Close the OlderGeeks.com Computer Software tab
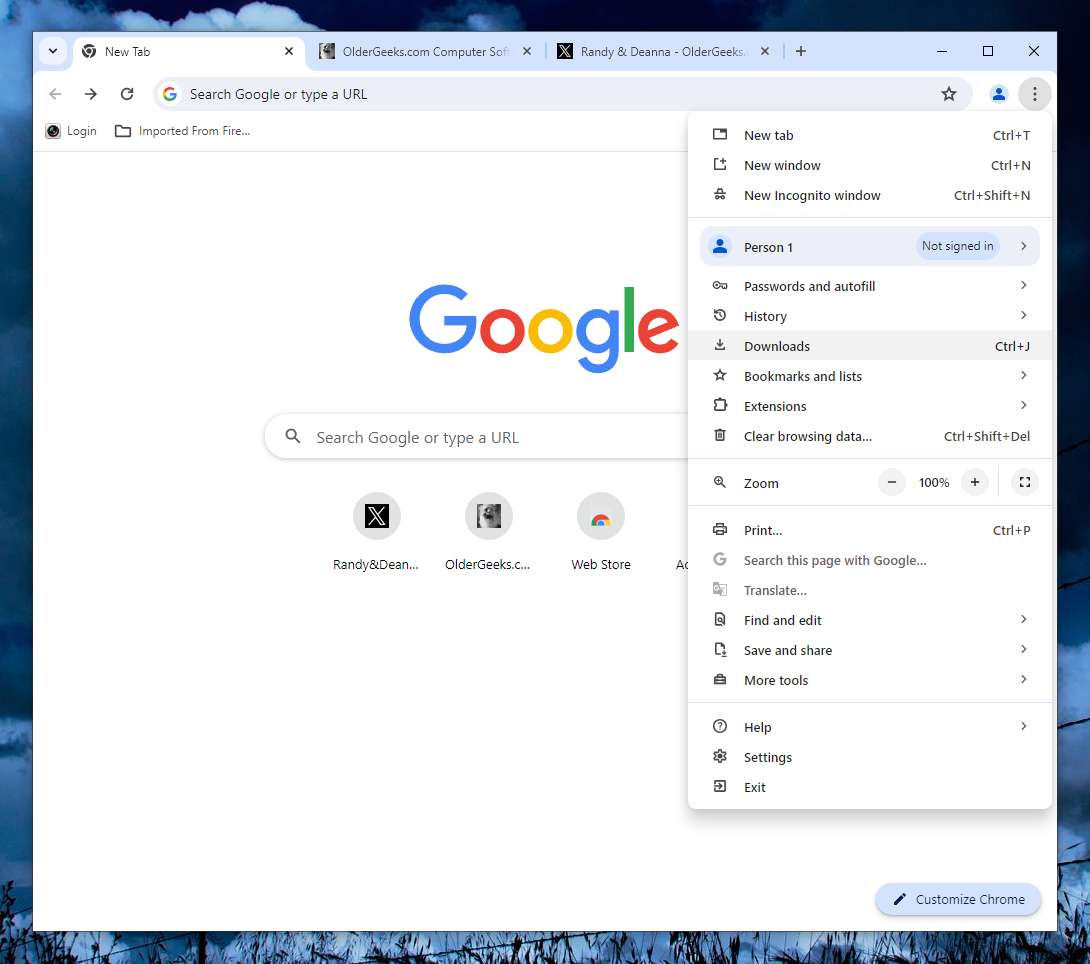The width and height of the screenshot is (1090, 964). coord(527,51)
